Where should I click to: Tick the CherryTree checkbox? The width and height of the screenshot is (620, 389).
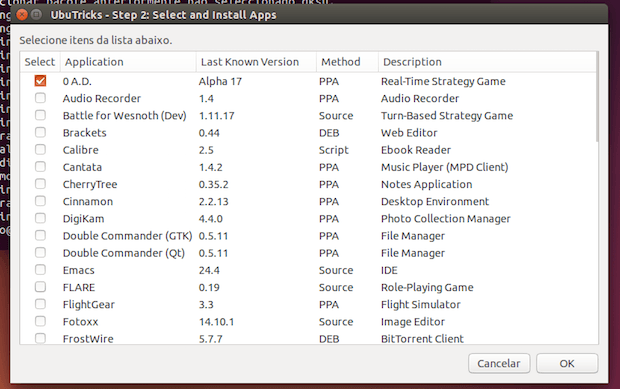tap(40, 184)
